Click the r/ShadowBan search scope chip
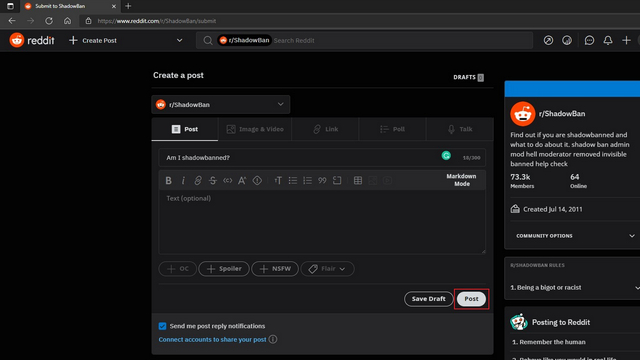Viewport: 640px width, 360px height. tap(244, 40)
